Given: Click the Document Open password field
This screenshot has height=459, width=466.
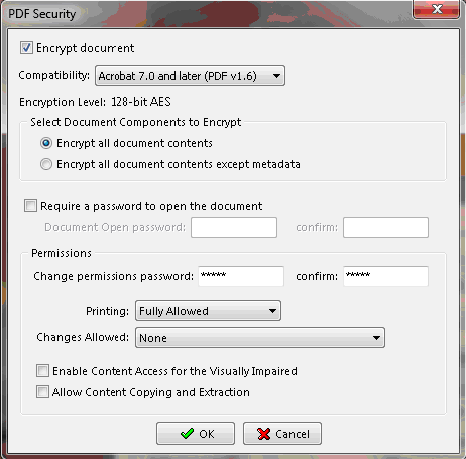Looking at the screenshot, I should (234, 227).
